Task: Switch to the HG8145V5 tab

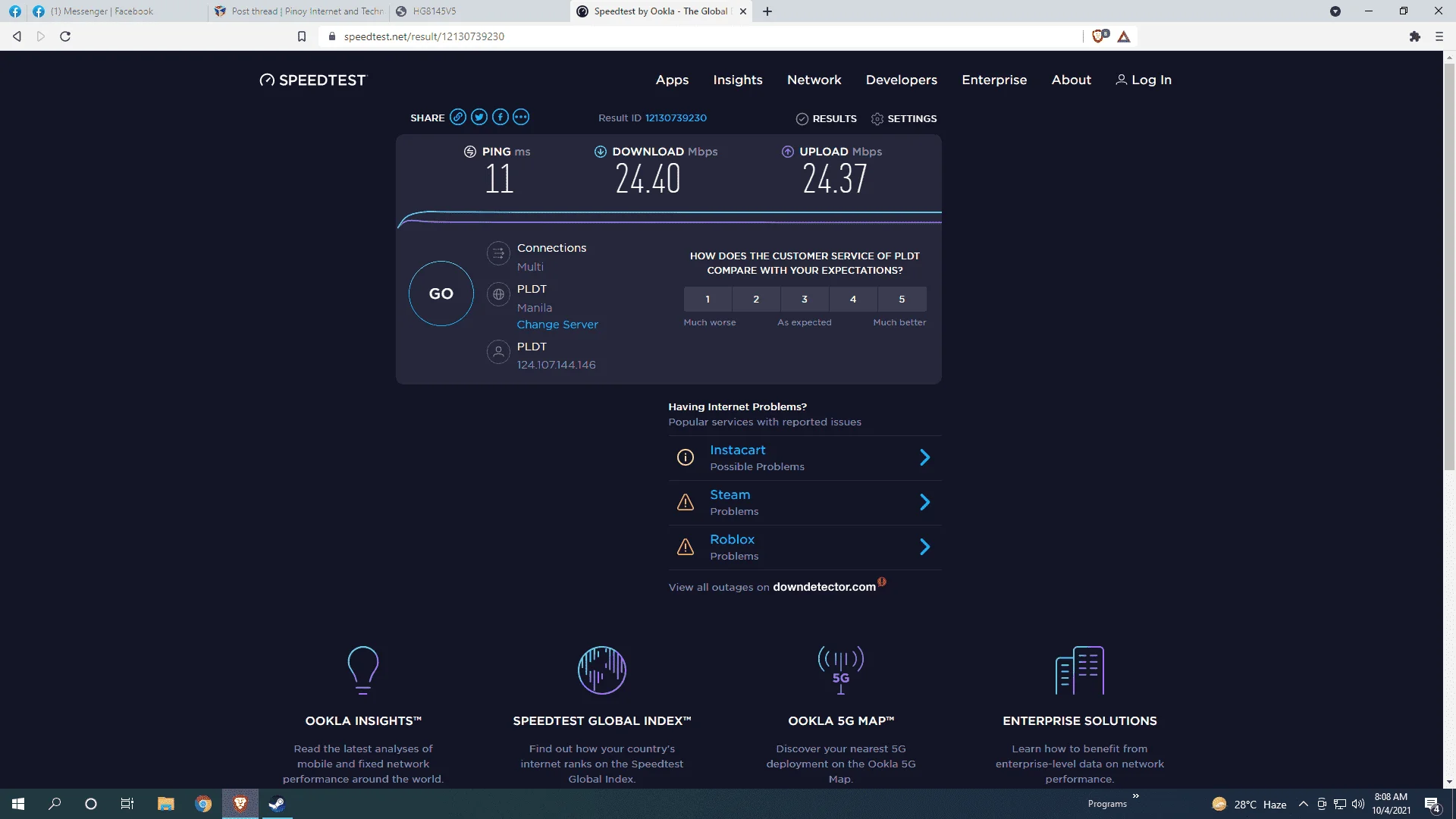Action: [478, 11]
